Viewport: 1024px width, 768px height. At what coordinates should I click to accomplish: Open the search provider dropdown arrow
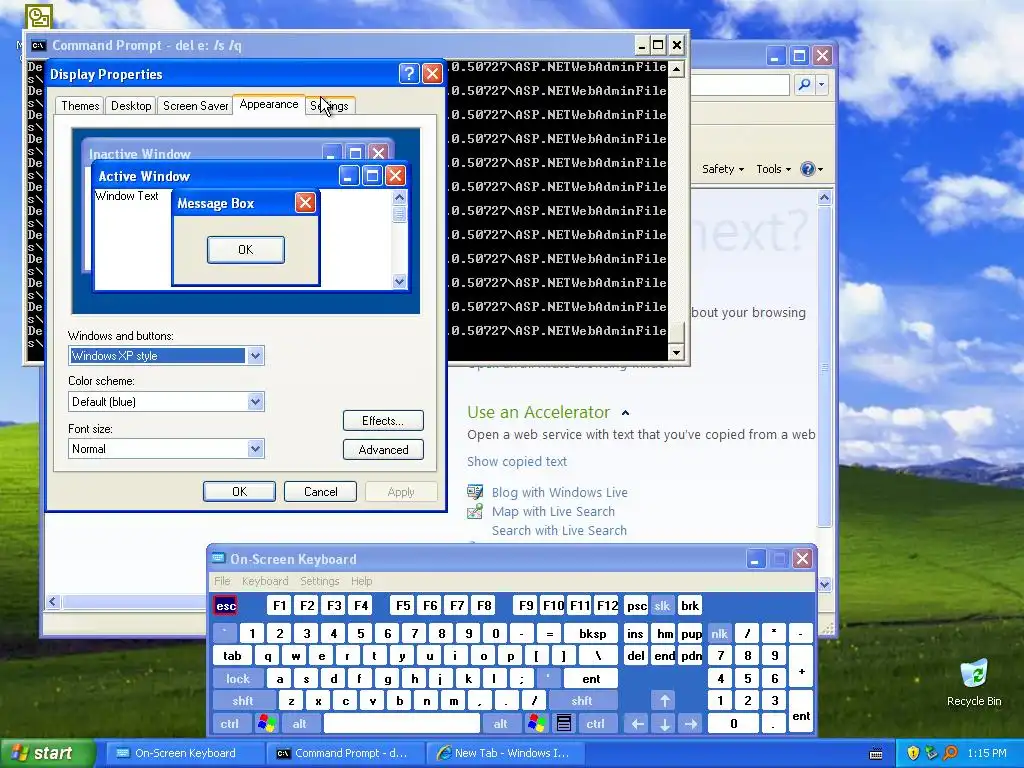822,84
